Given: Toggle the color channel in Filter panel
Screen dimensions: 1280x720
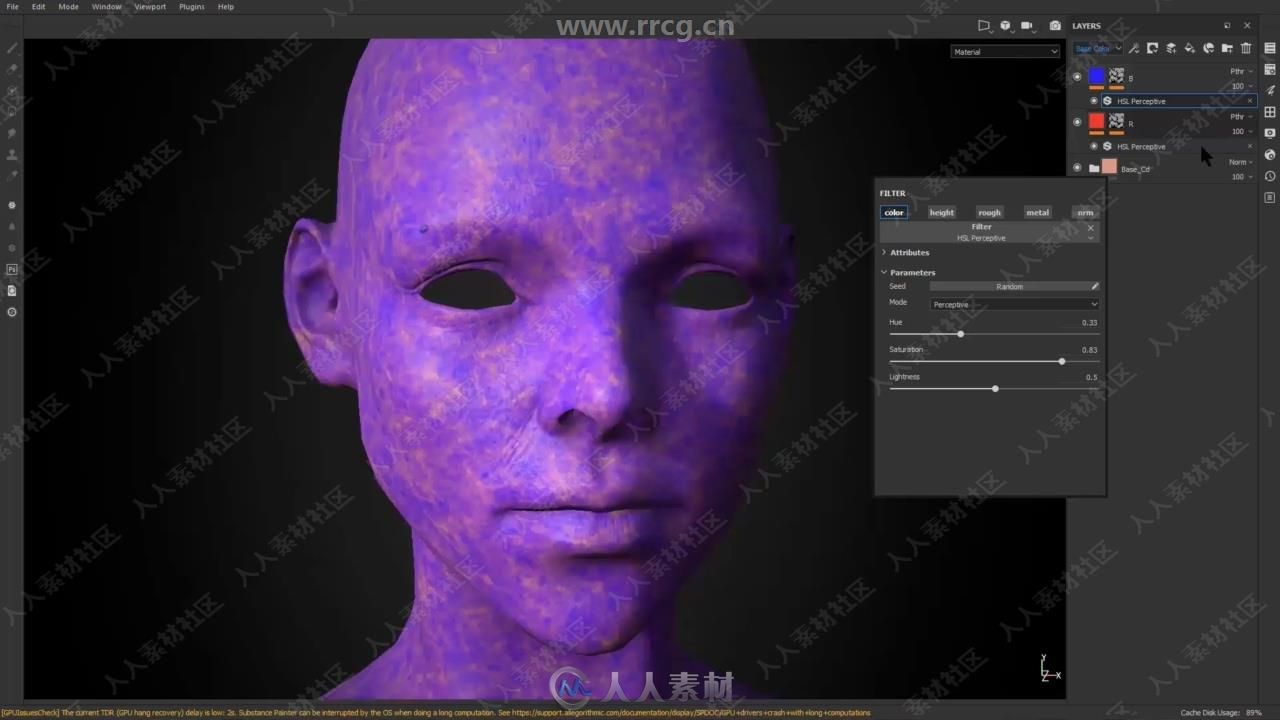Looking at the screenshot, I should [894, 212].
